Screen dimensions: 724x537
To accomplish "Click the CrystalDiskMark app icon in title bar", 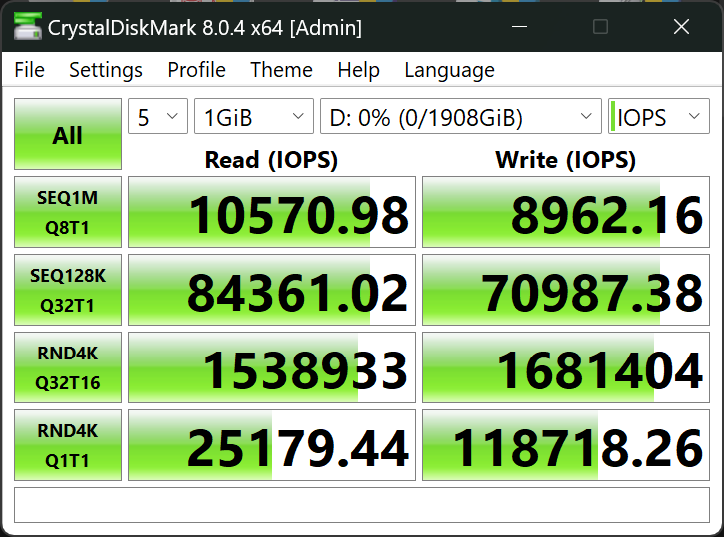I will click(x=27, y=26).
